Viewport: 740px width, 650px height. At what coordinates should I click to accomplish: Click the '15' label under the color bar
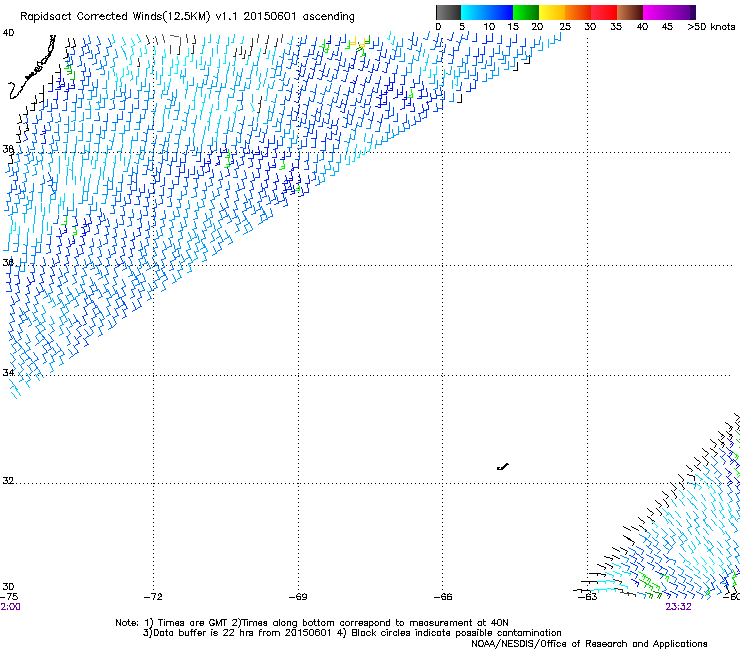[x=513, y=27]
